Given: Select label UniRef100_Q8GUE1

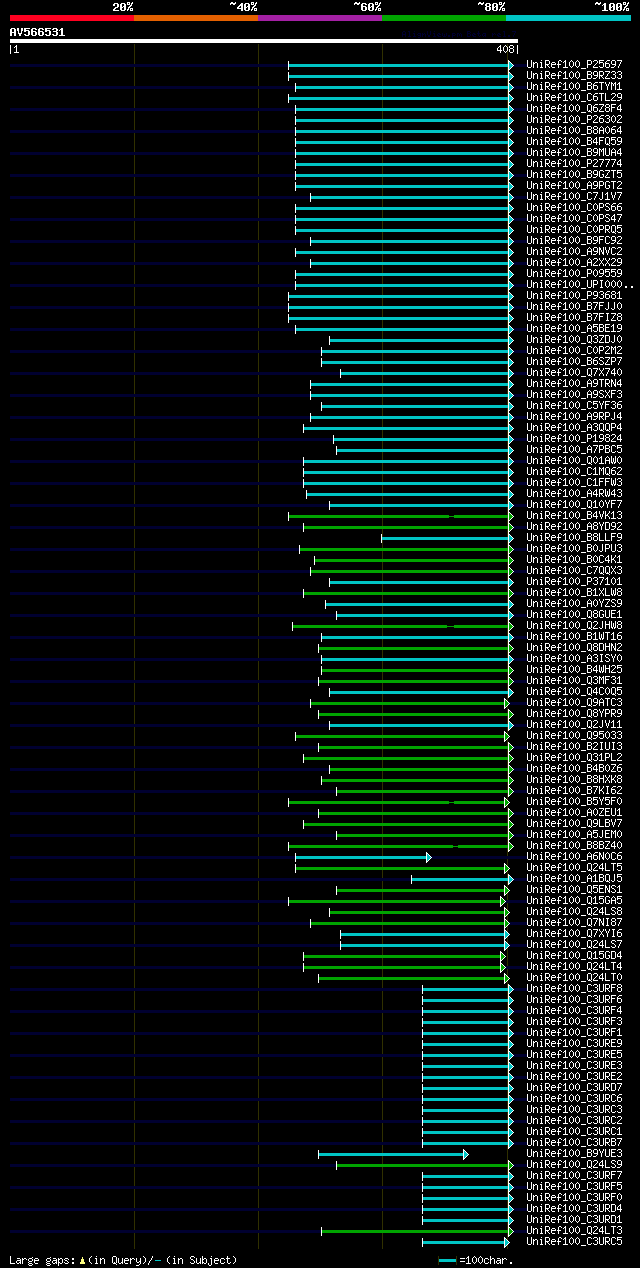Looking at the screenshot, I should [x=574, y=614].
